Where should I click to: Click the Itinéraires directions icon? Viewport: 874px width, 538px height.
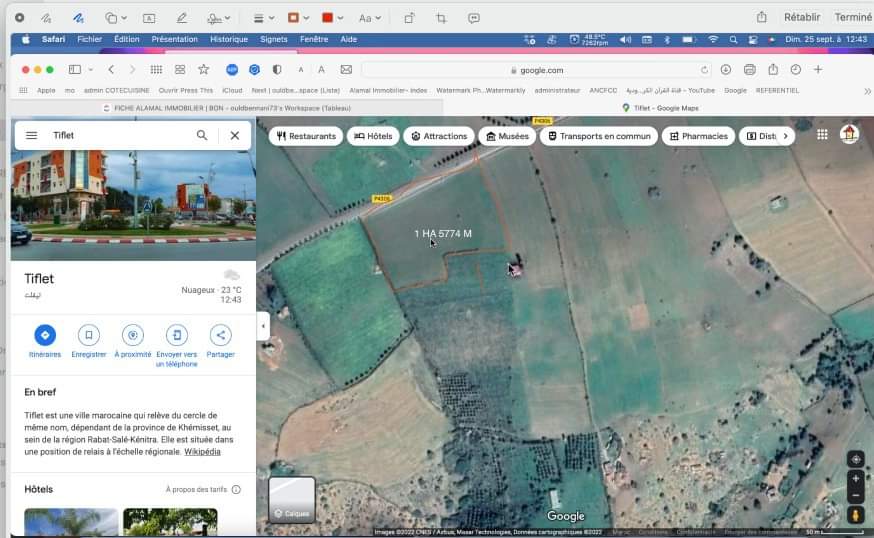point(44,335)
